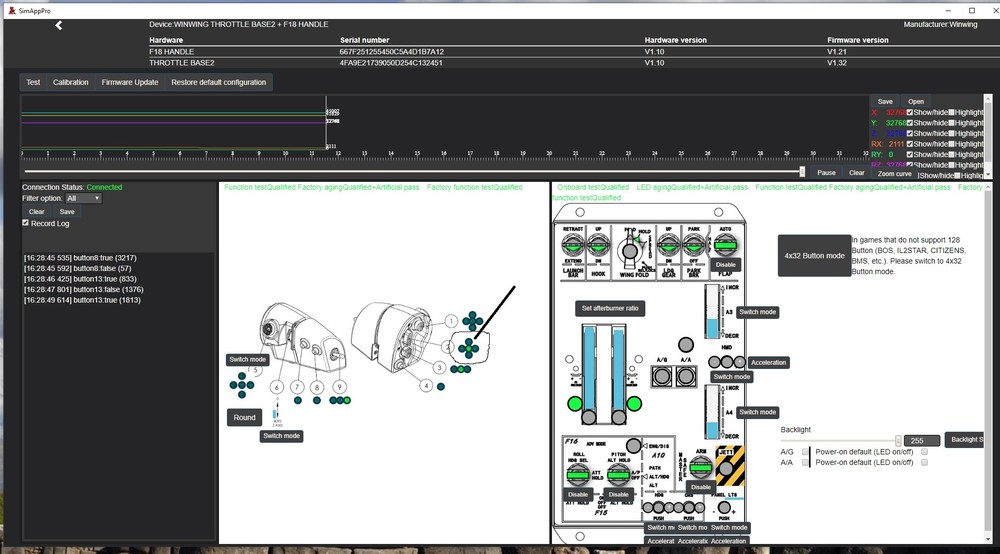Click Zoom curve button
The image size is (1000, 554).
click(x=894, y=173)
